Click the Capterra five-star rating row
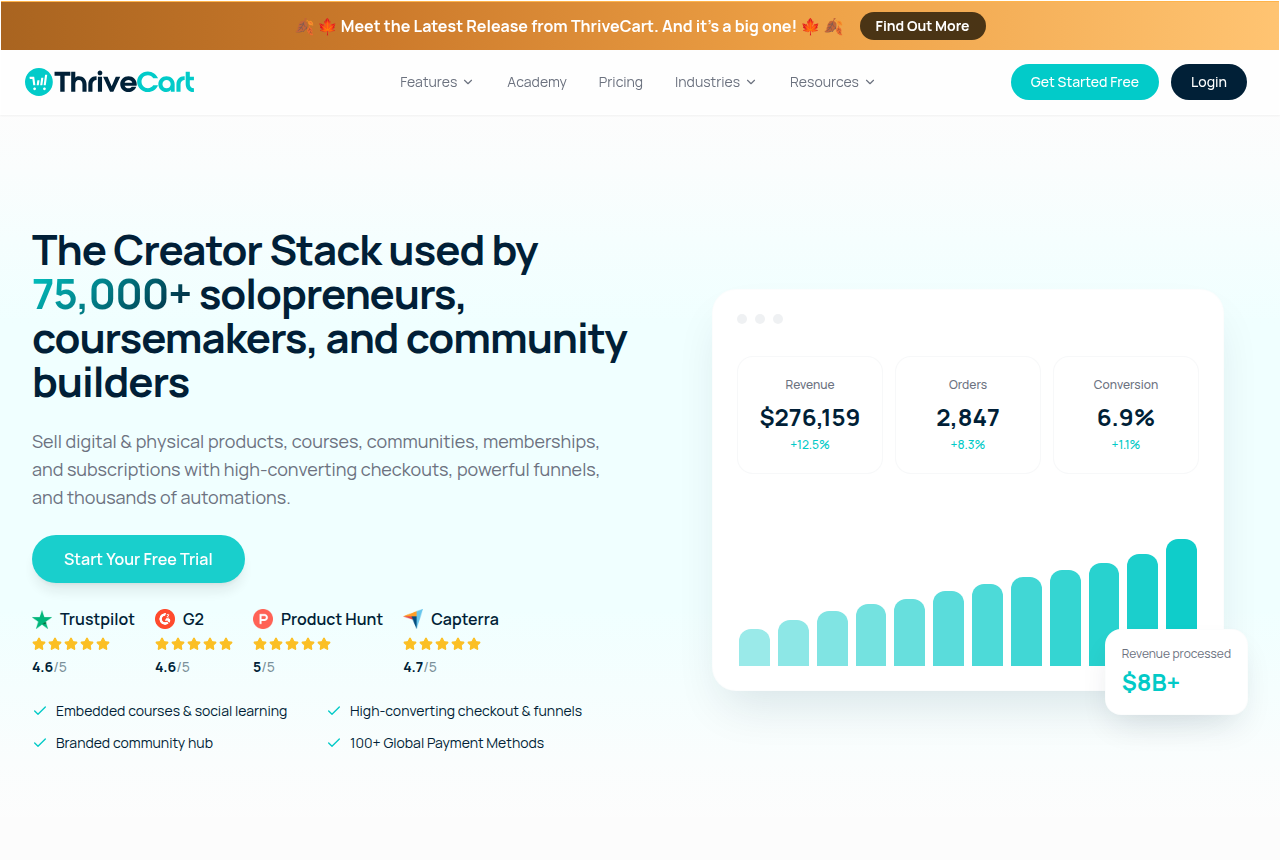 pyautogui.click(x=442, y=644)
